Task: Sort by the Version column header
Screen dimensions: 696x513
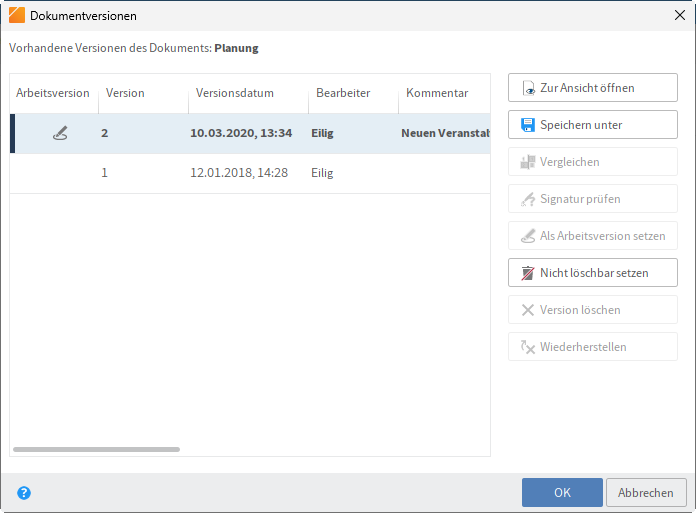Action: 126,93
